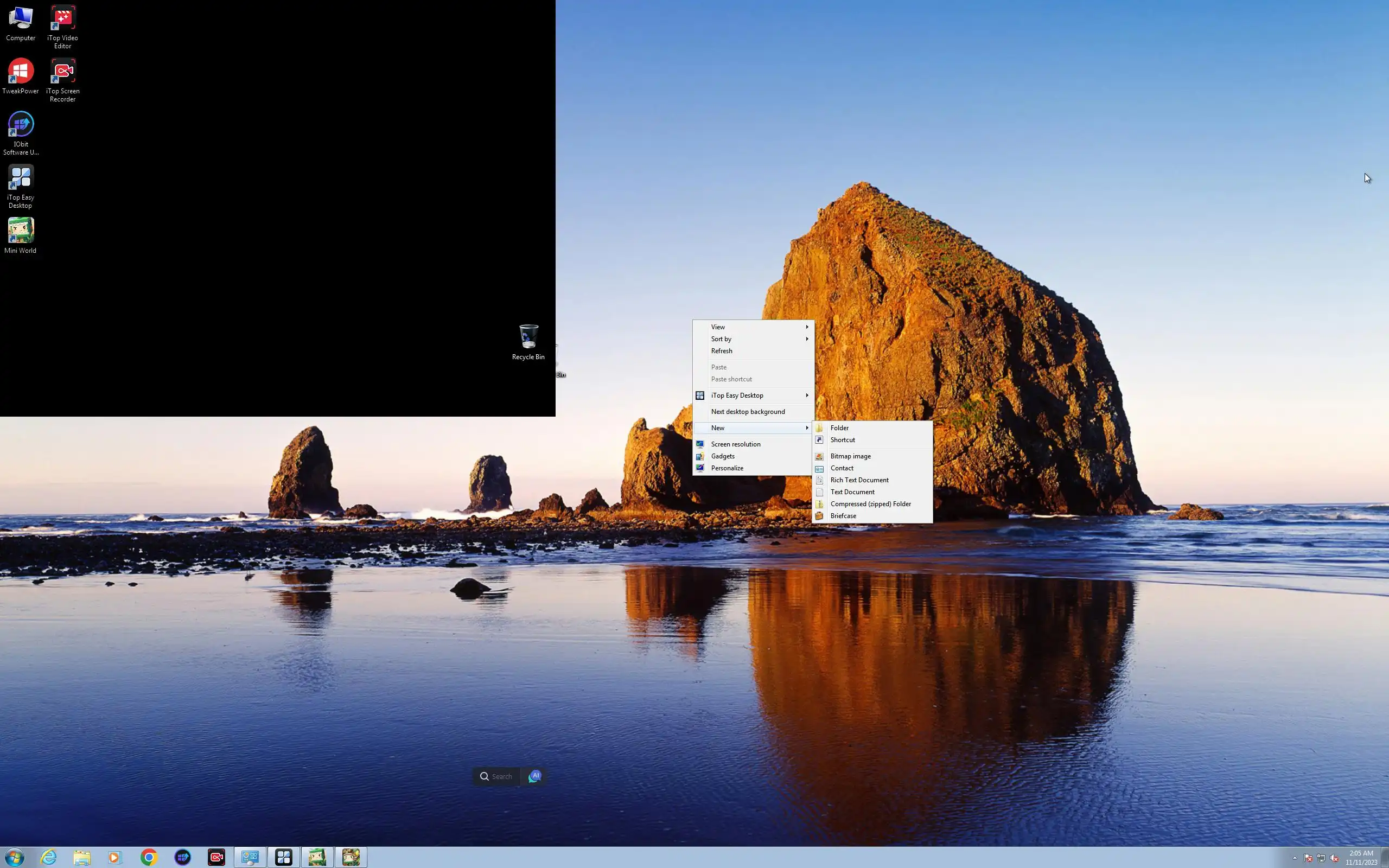Image resolution: width=1389 pixels, height=868 pixels.
Task: Open Google Chrome from the taskbar
Action: 149,857
